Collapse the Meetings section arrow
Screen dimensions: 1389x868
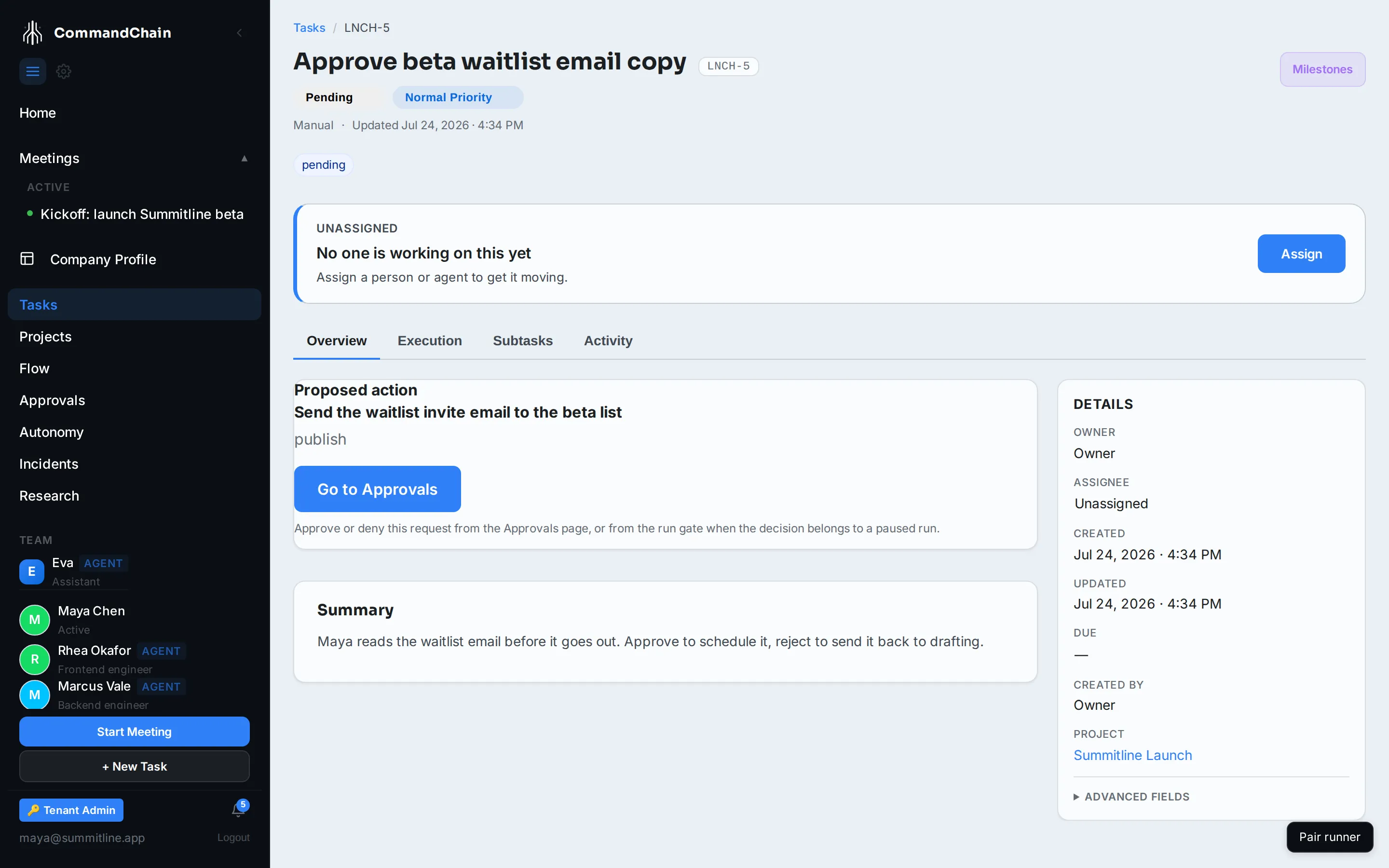coord(245,159)
